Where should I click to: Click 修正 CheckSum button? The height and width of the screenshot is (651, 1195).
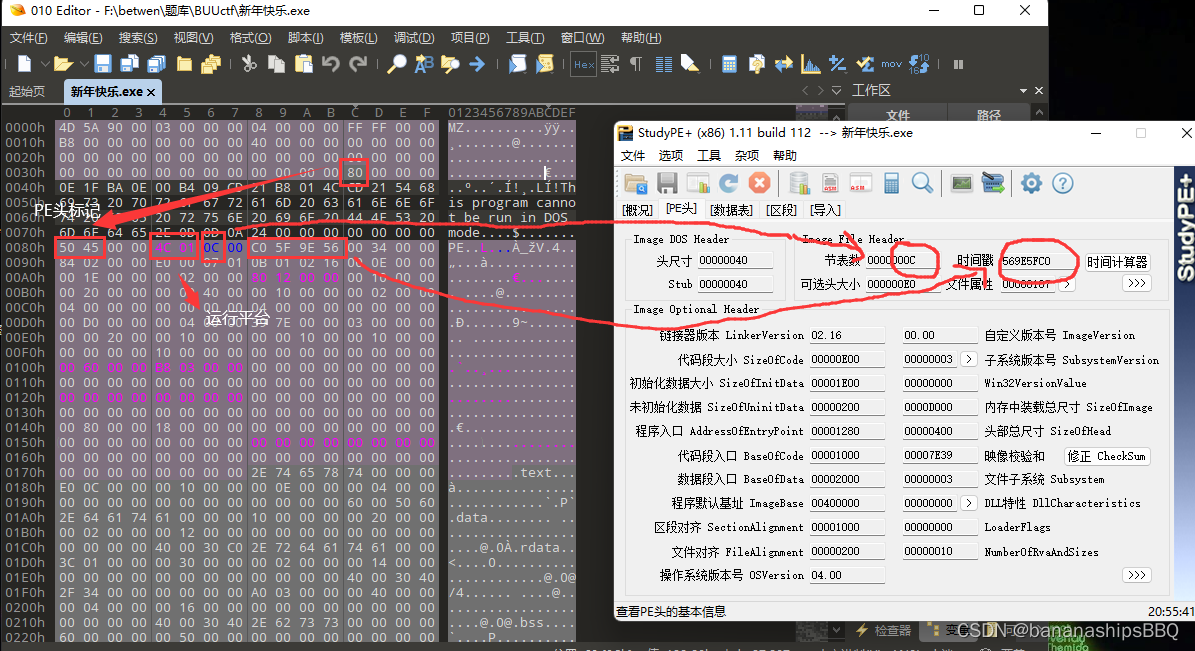pos(1107,456)
